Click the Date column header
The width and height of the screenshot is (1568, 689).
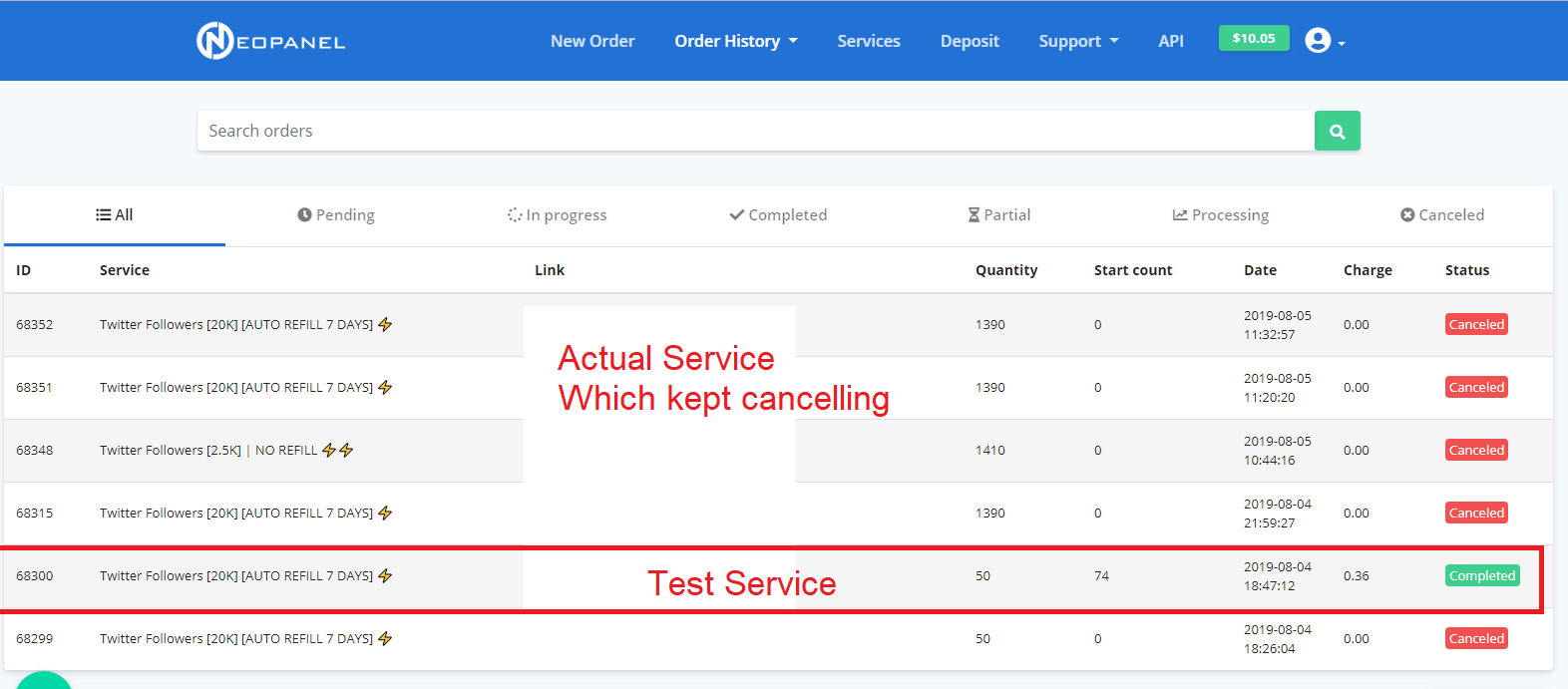point(1260,270)
